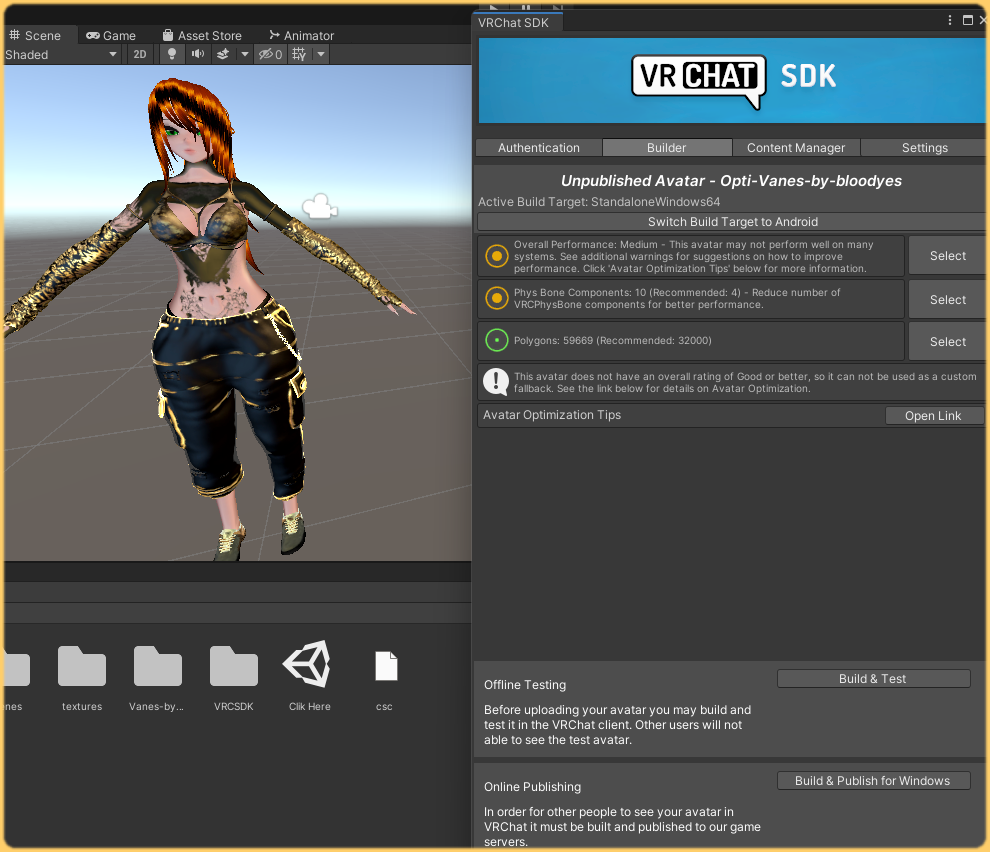Click fallback warning exclamation icon

[x=496, y=381]
